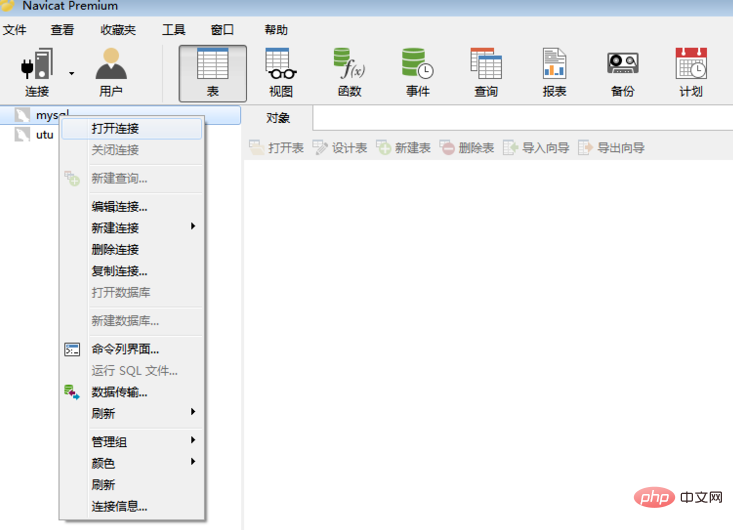Choose 关闭连接 in the context menu
The width and height of the screenshot is (733, 530).
(x=132, y=150)
